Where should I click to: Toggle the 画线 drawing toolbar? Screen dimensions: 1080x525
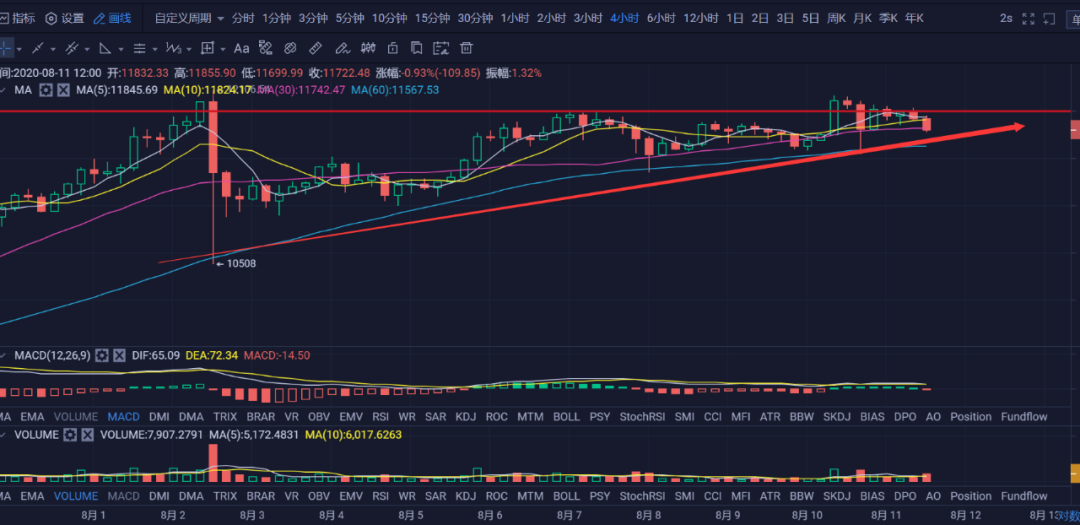point(112,18)
